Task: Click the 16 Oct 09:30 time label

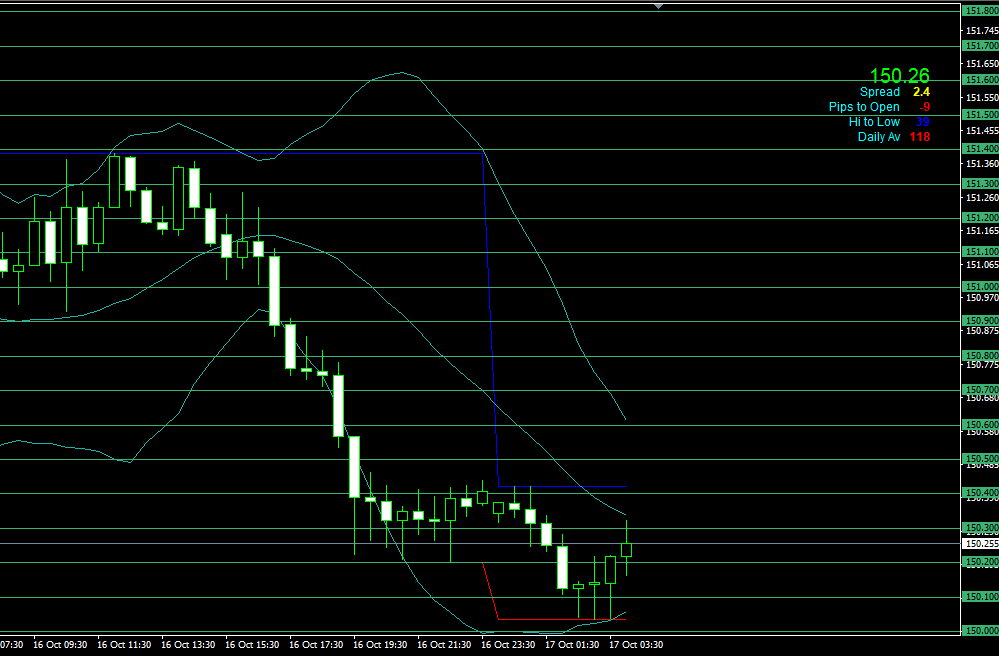Action: point(60,645)
